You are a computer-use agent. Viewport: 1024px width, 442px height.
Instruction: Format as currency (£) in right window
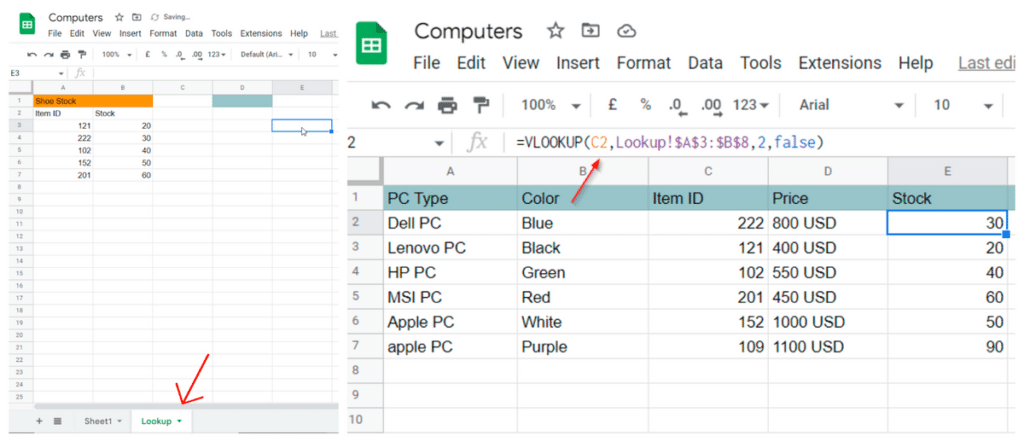(612, 105)
